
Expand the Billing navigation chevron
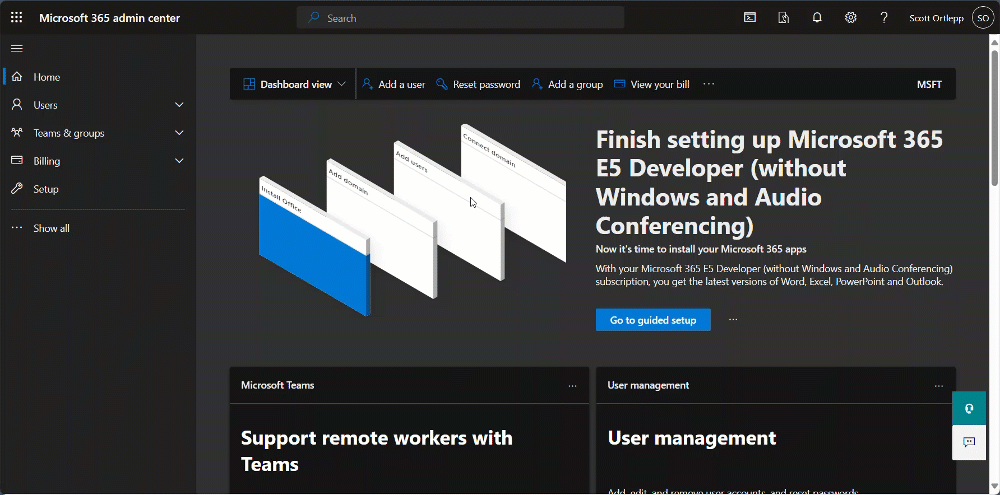179,161
